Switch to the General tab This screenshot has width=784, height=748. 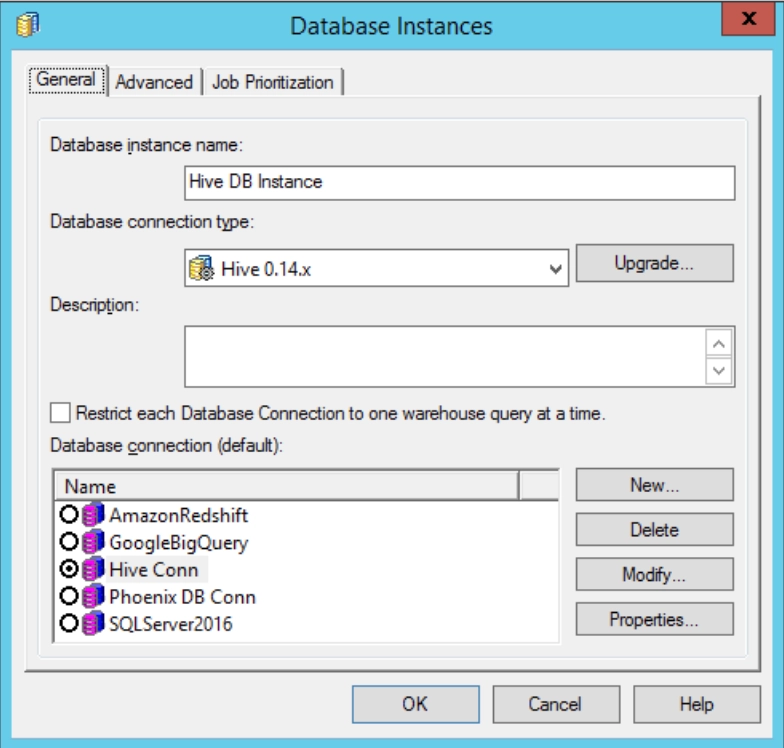[66, 80]
